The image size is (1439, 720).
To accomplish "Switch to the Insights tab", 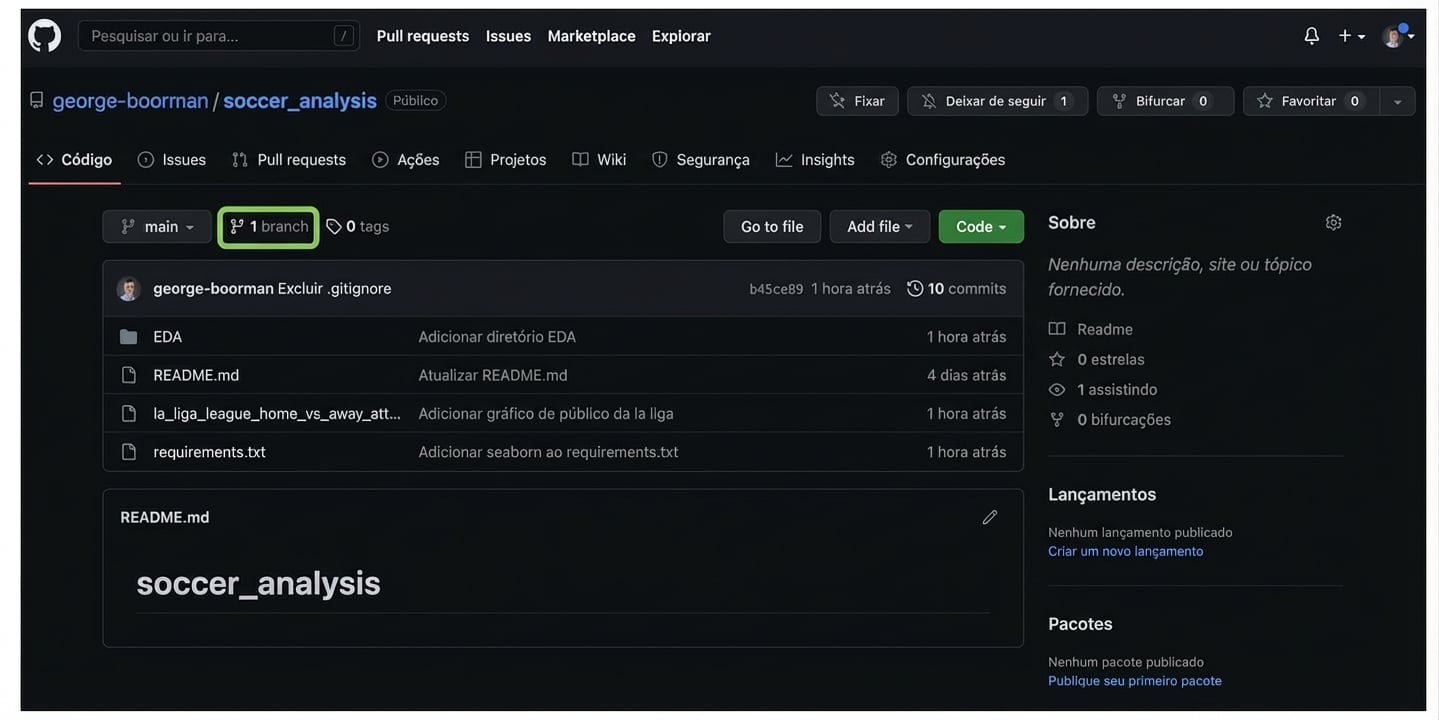I will (815, 160).
